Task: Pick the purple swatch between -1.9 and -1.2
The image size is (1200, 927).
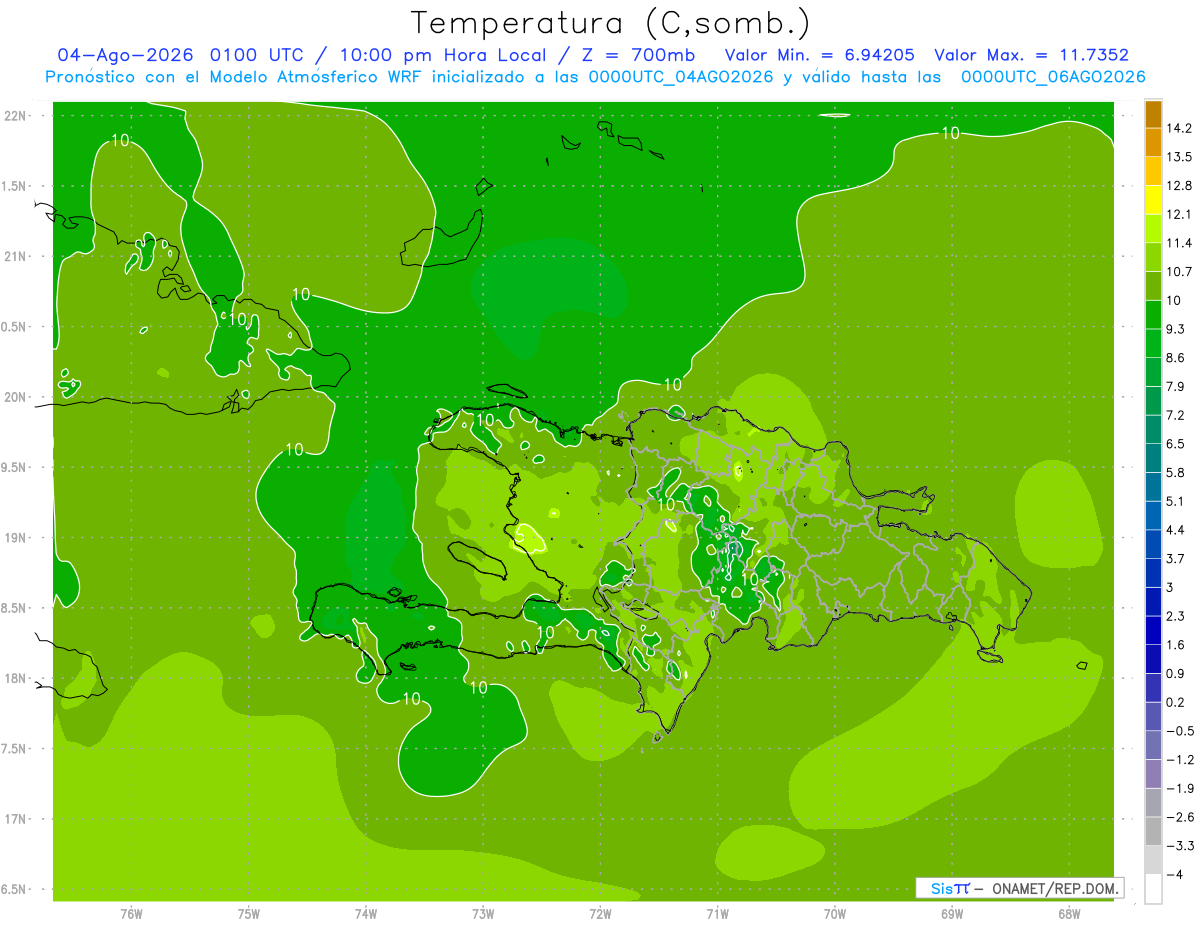Action: (x=1153, y=774)
